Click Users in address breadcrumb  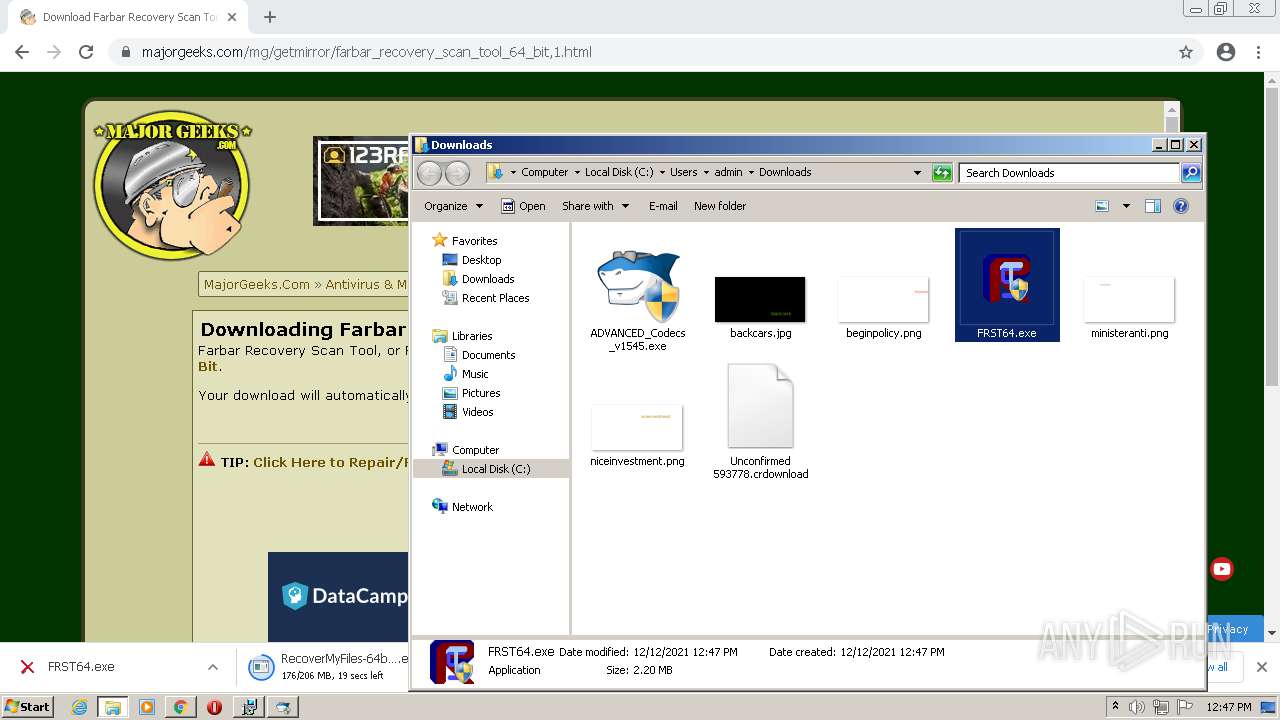click(684, 172)
